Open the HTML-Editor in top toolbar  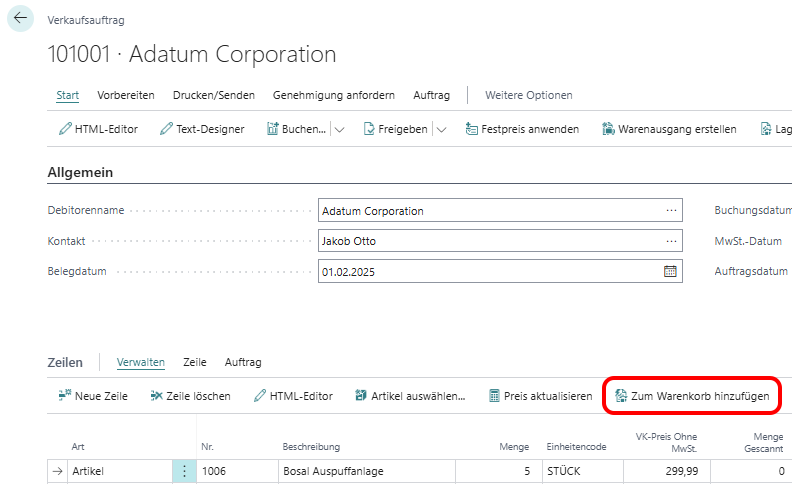click(98, 129)
